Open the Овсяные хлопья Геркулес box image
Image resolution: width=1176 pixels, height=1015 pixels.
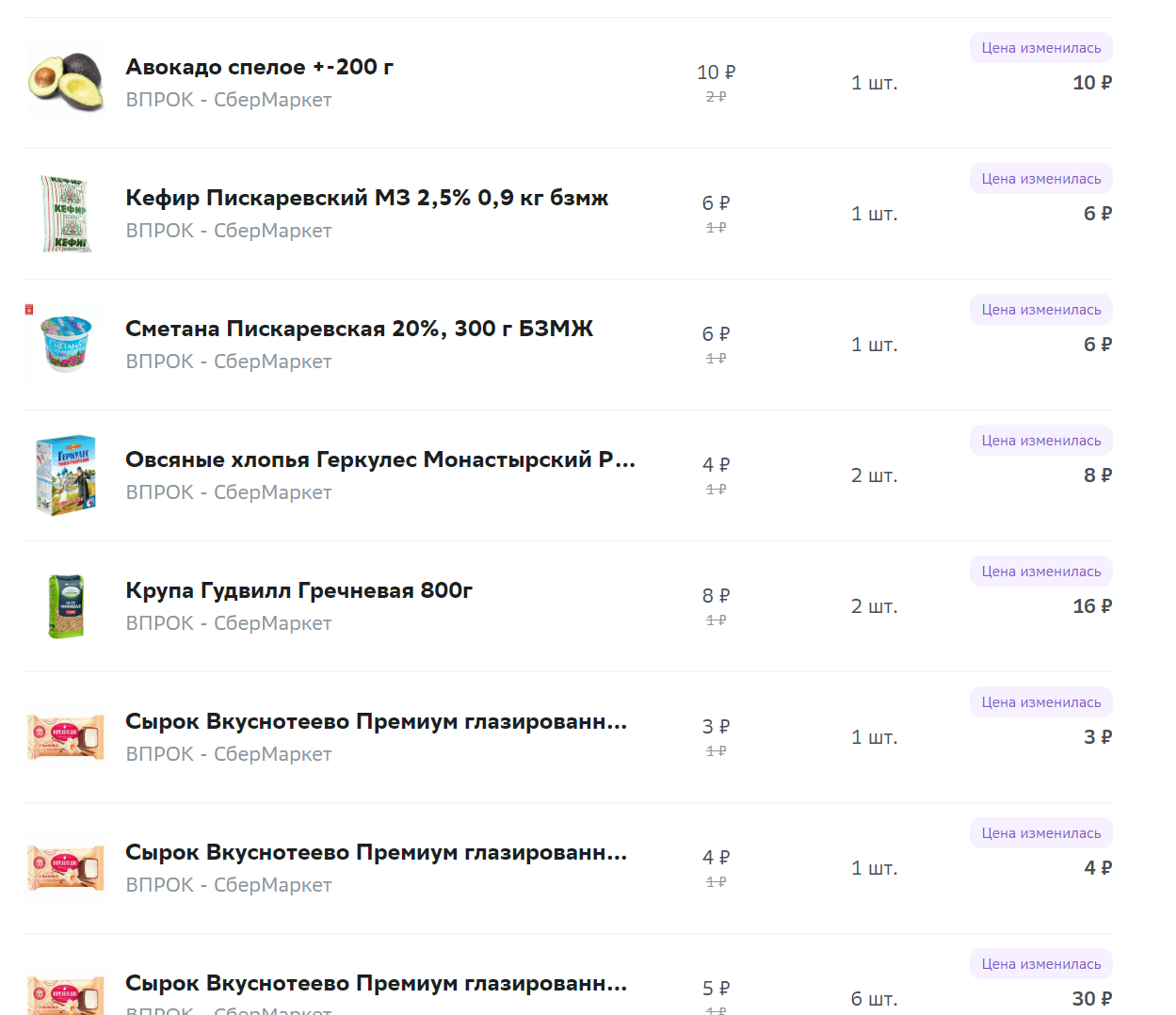pyautogui.click(x=66, y=475)
